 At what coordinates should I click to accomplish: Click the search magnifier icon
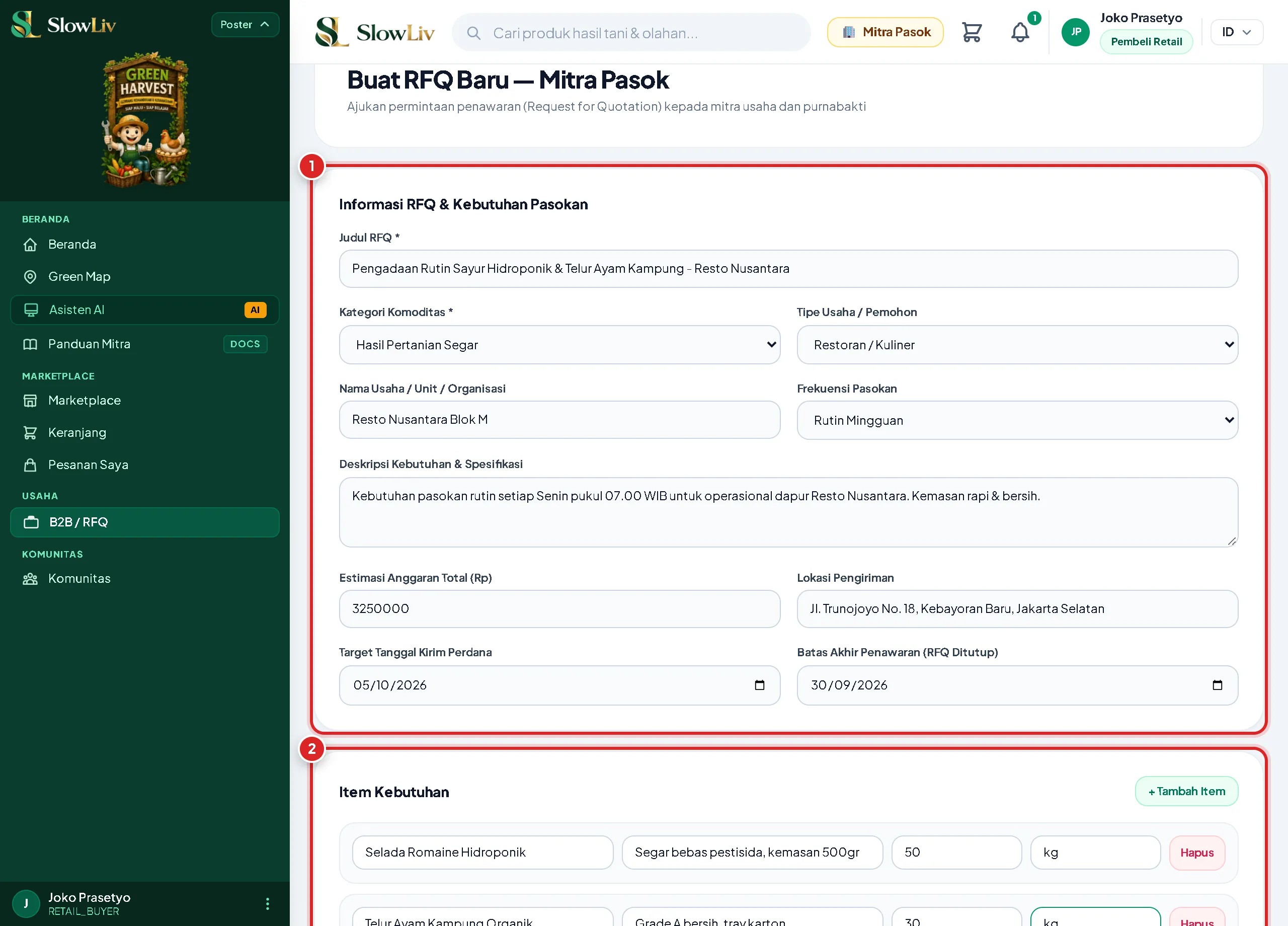click(473, 33)
